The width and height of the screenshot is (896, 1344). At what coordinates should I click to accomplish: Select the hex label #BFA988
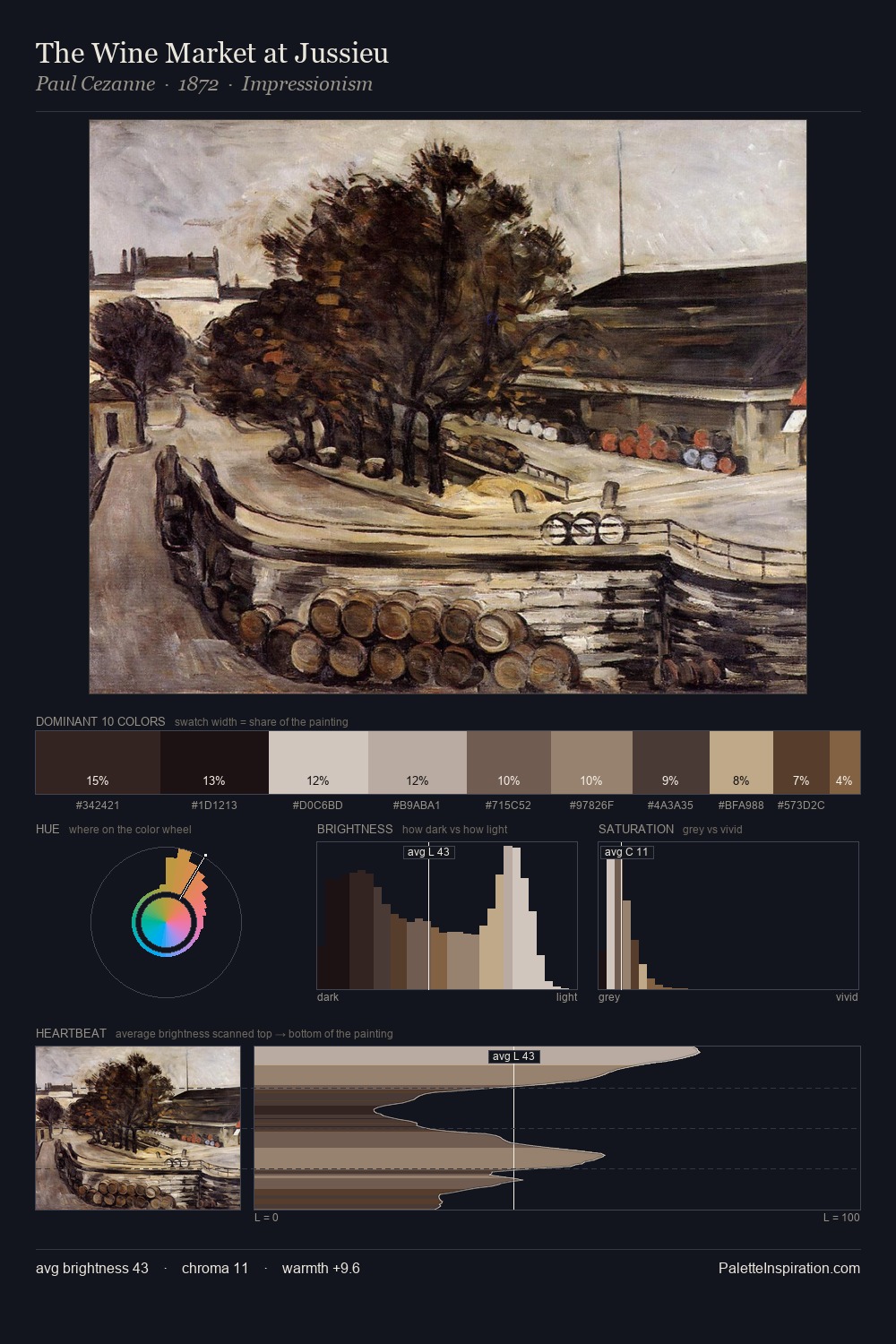(x=741, y=806)
